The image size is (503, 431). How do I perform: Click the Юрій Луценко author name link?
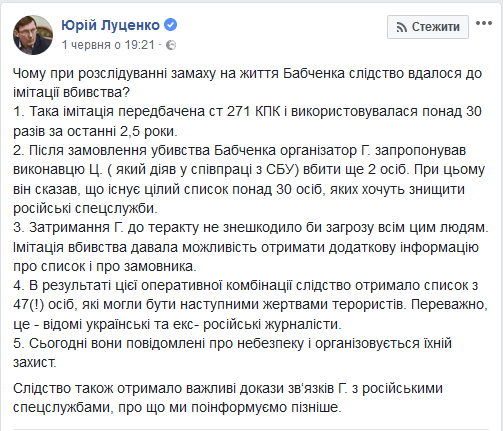[111, 25]
